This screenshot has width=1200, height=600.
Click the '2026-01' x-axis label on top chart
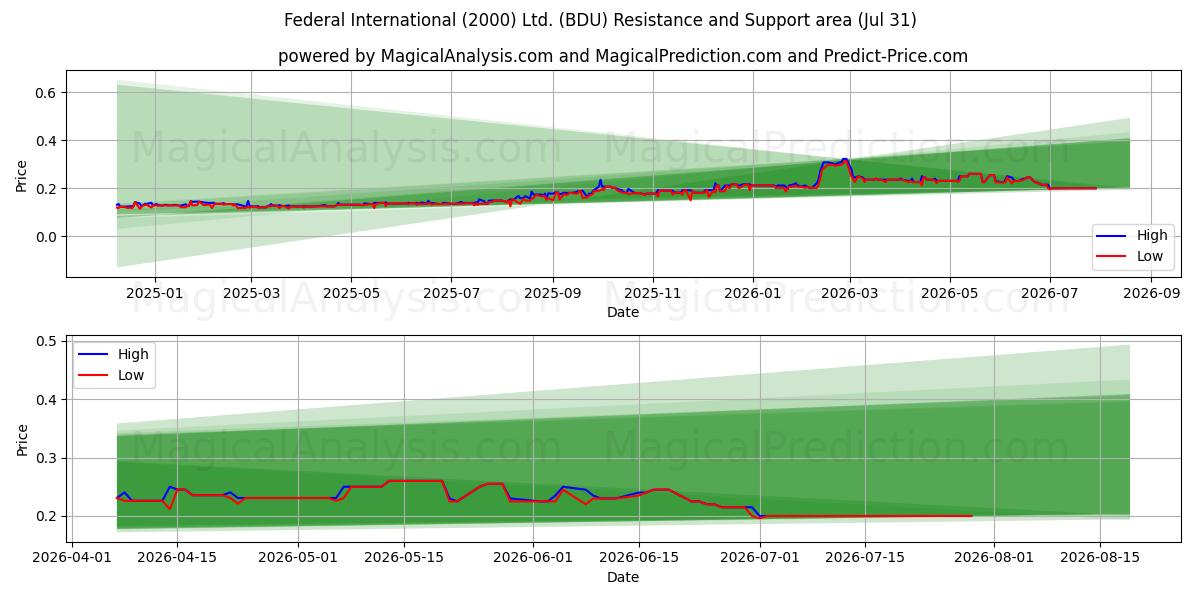pos(753,294)
